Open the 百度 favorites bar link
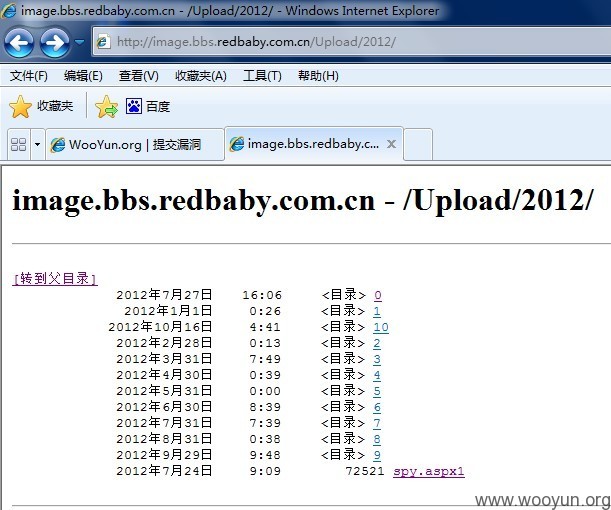The height and width of the screenshot is (510, 611). (148, 106)
